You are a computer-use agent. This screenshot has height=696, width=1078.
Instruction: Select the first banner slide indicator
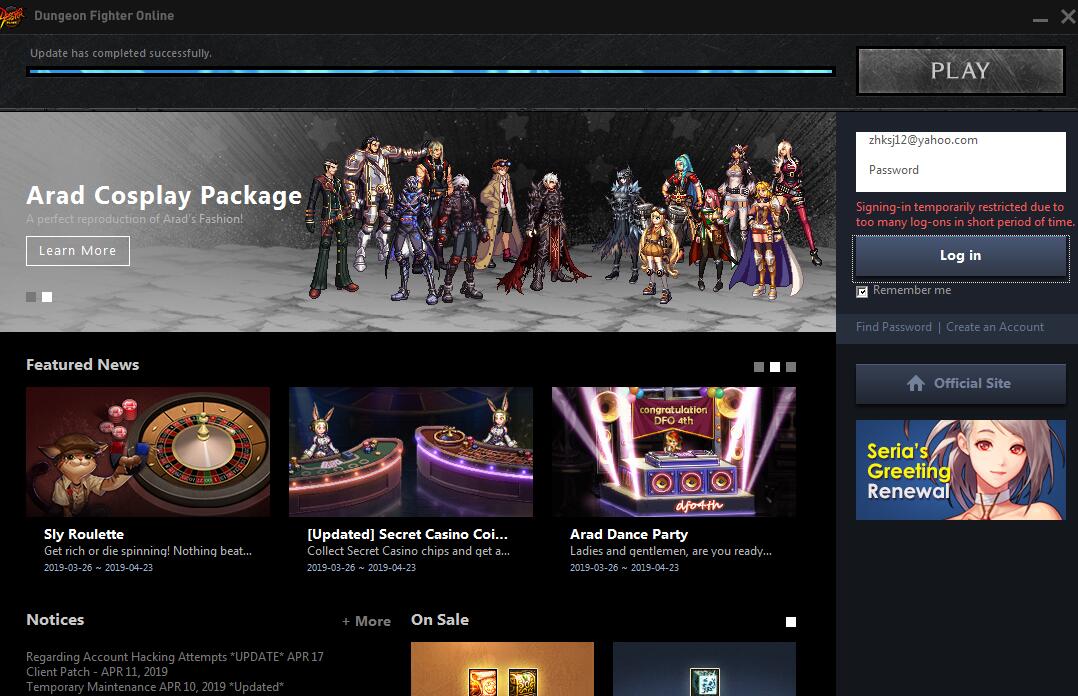pos(31,297)
